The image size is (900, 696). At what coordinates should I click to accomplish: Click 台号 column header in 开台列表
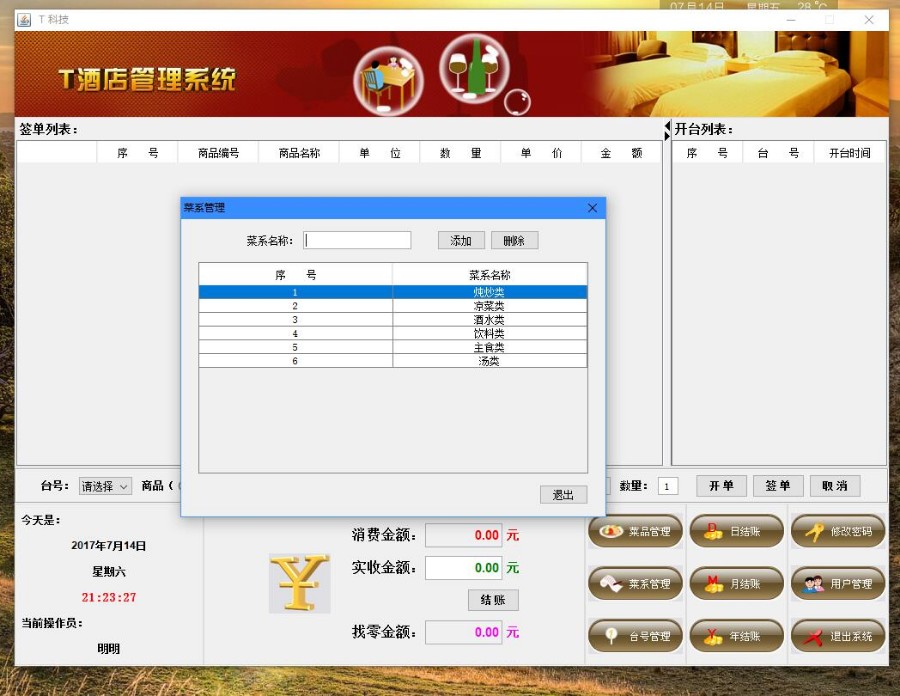click(778, 153)
